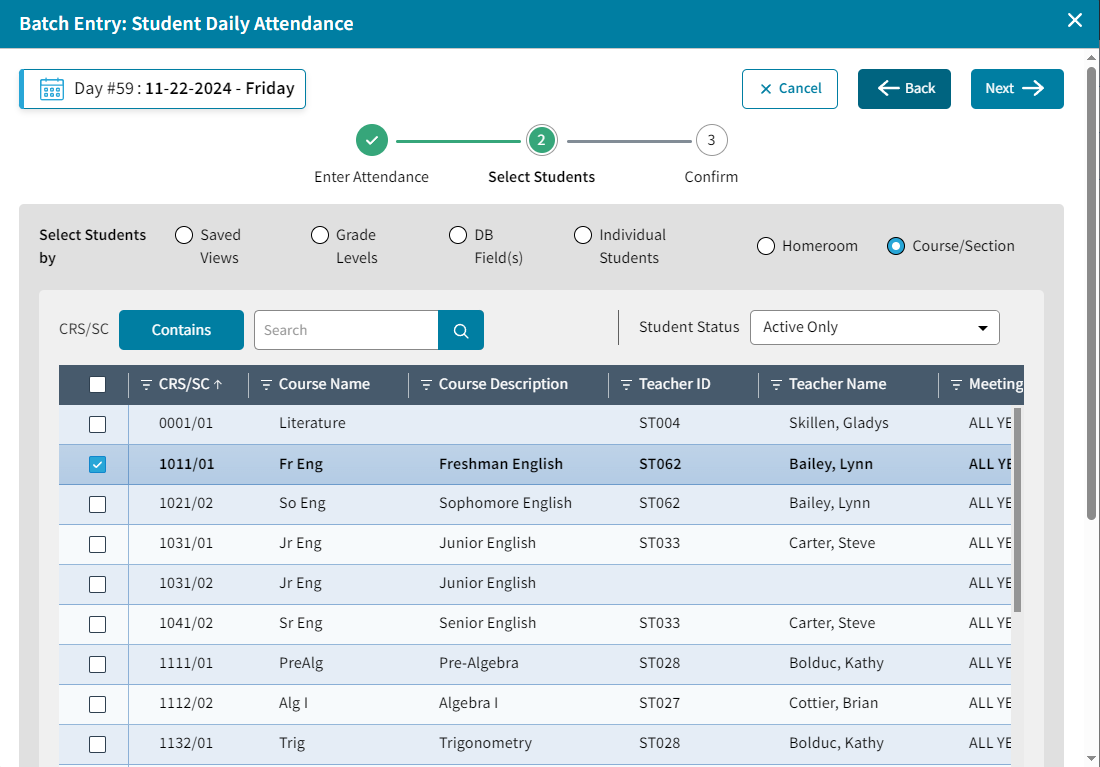Check the box for 1111/01 PreAlg
Image resolution: width=1100 pixels, height=767 pixels.
click(x=98, y=665)
